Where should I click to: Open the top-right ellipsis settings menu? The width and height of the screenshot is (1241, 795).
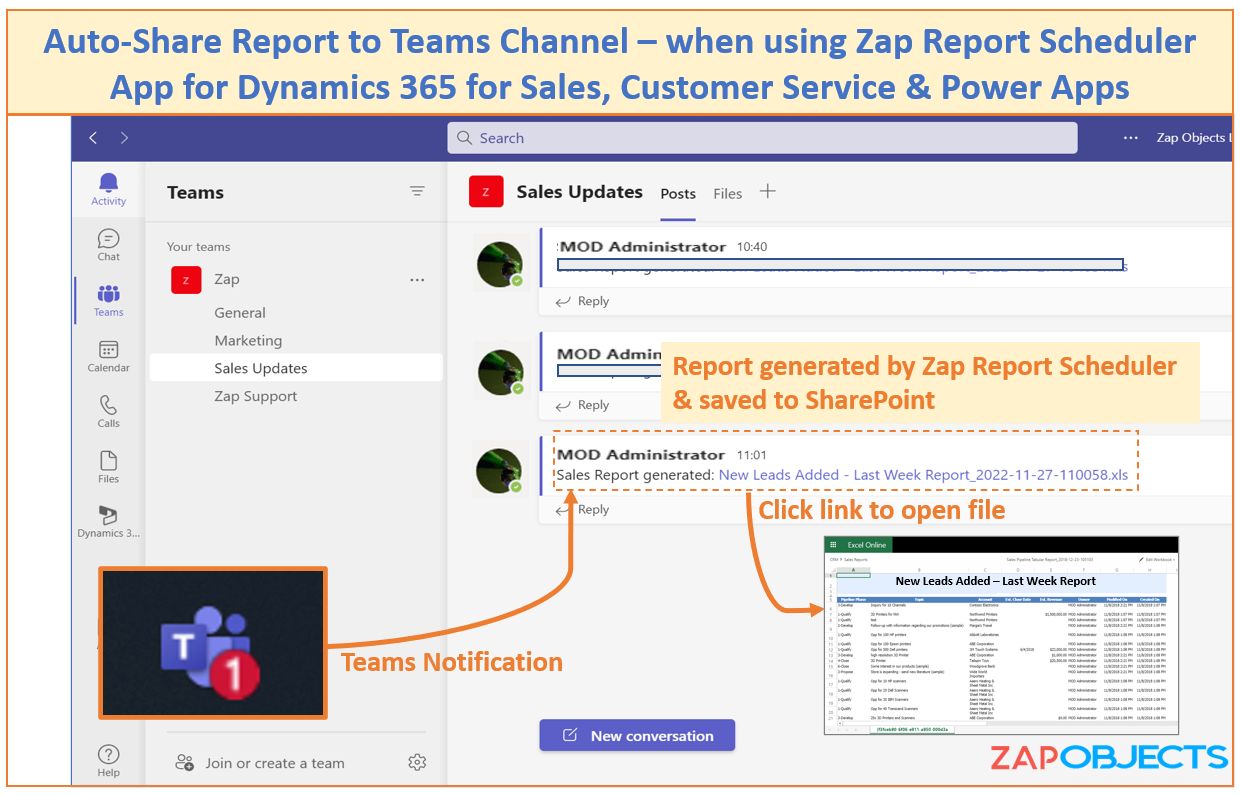pyautogui.click(x=1130, y=138)
